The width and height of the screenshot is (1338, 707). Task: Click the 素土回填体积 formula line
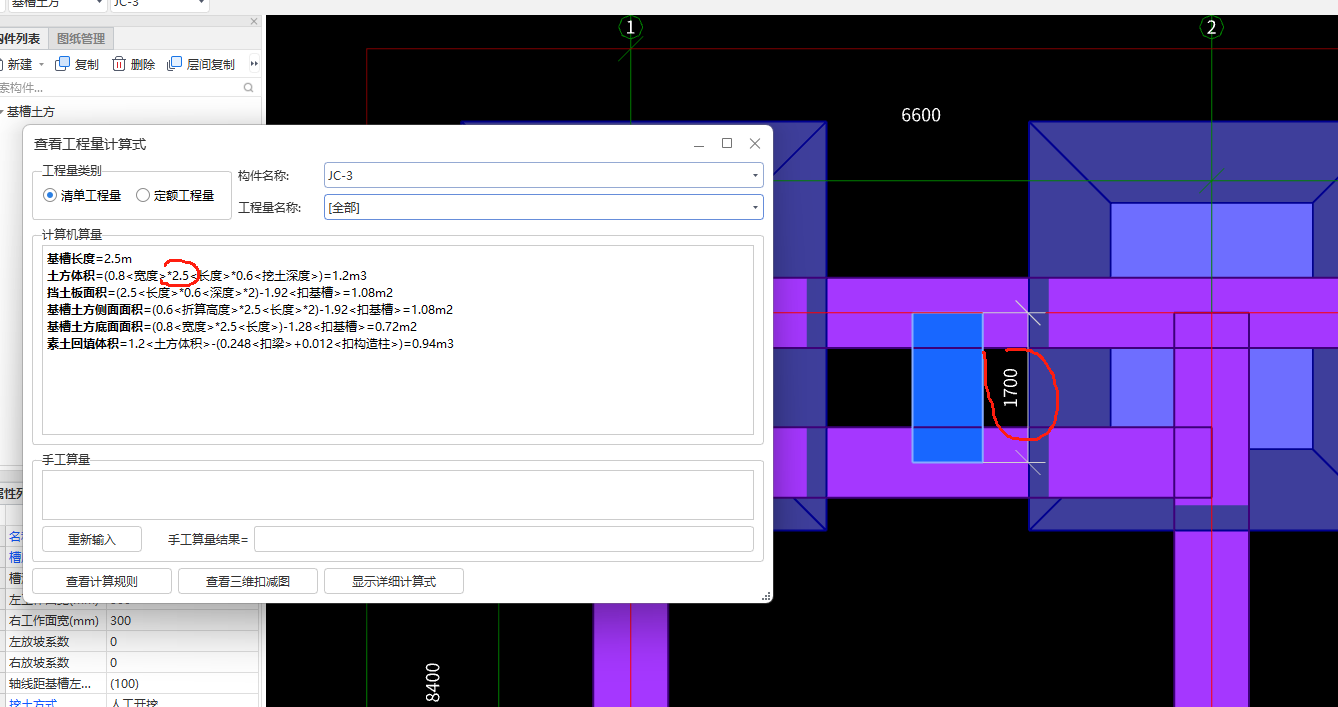tap(250, 344)
